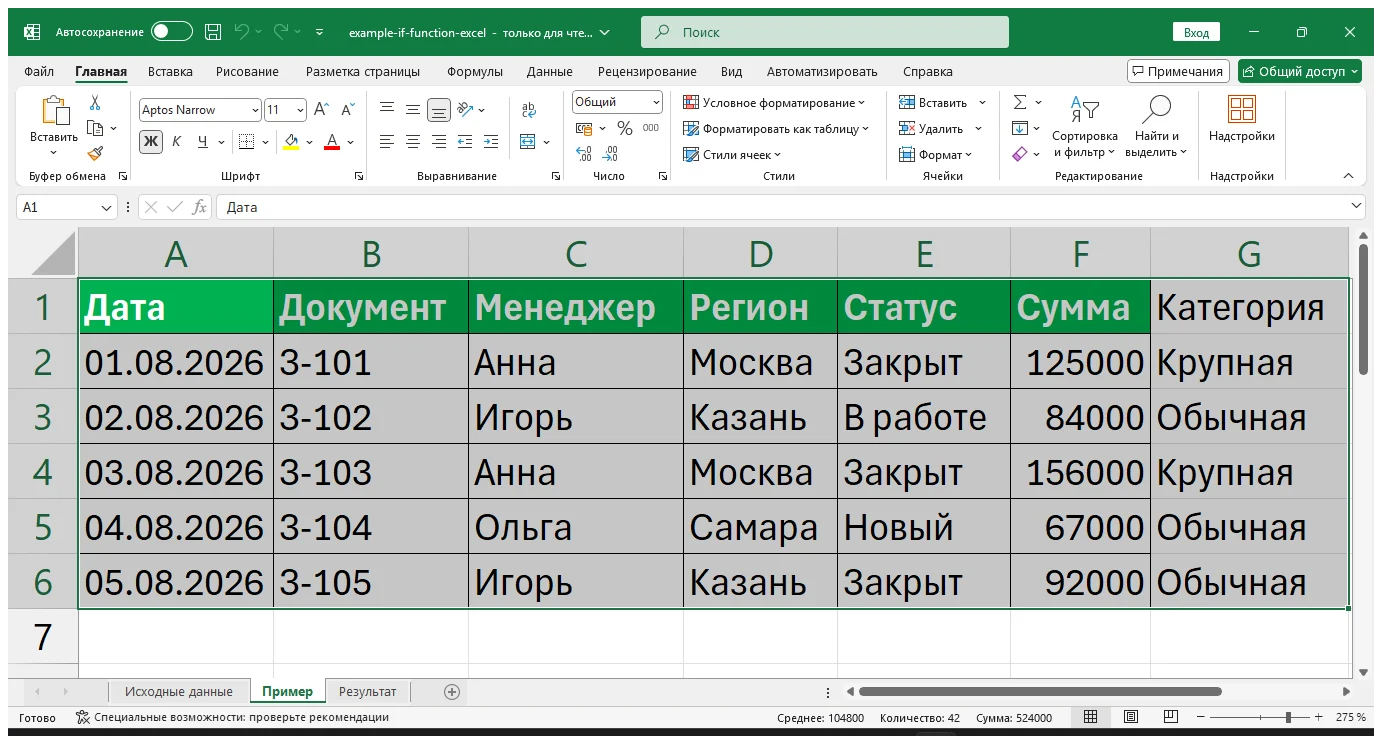Switch to sheet Результат
This screenshot has height=736, width=1382.
367,691
